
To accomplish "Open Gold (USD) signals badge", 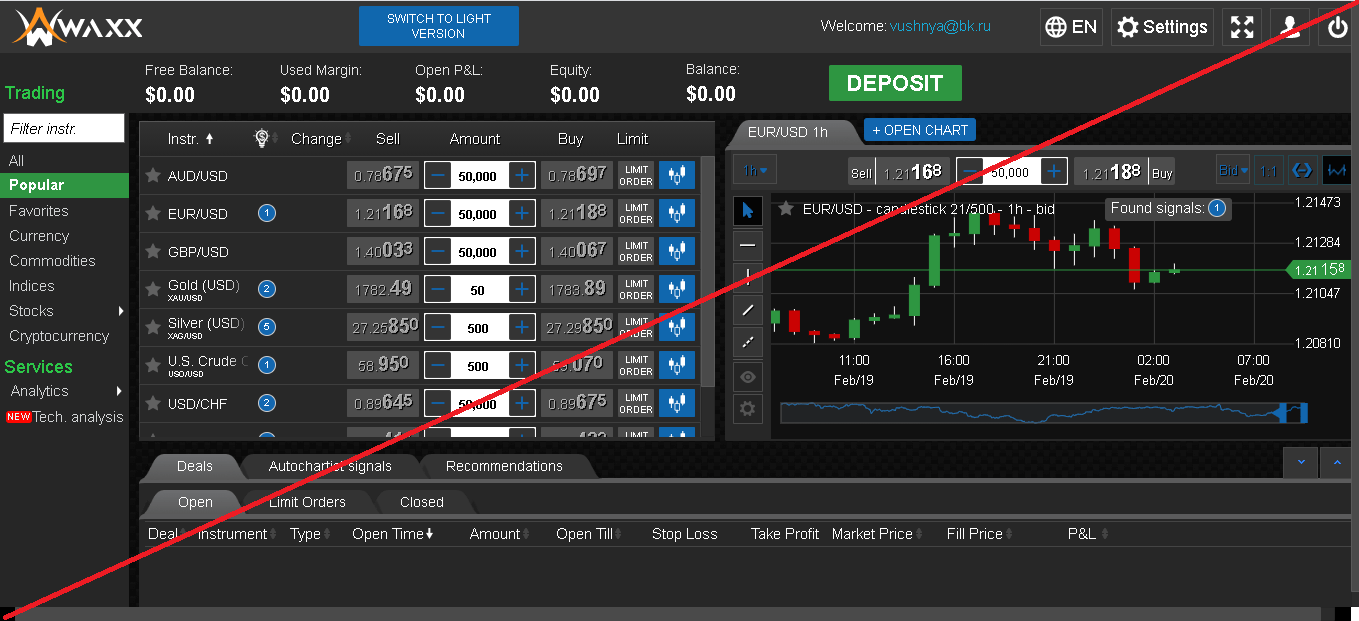I will coord(267,289).
